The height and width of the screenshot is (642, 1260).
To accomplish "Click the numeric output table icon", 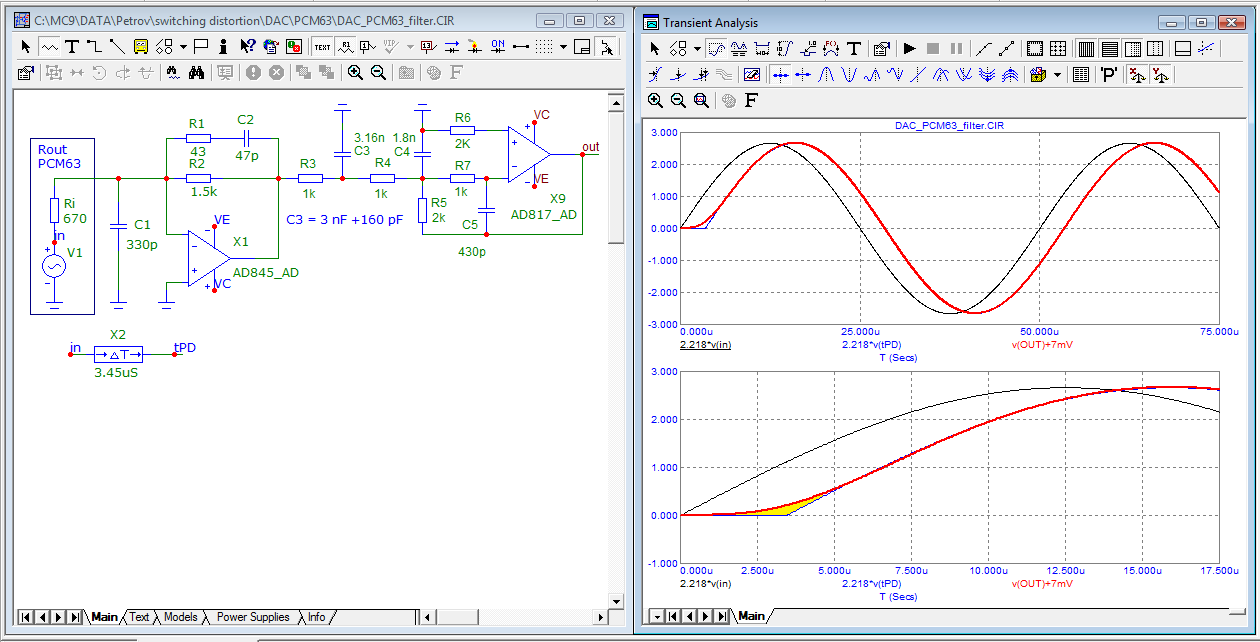I will point(1081,74).
